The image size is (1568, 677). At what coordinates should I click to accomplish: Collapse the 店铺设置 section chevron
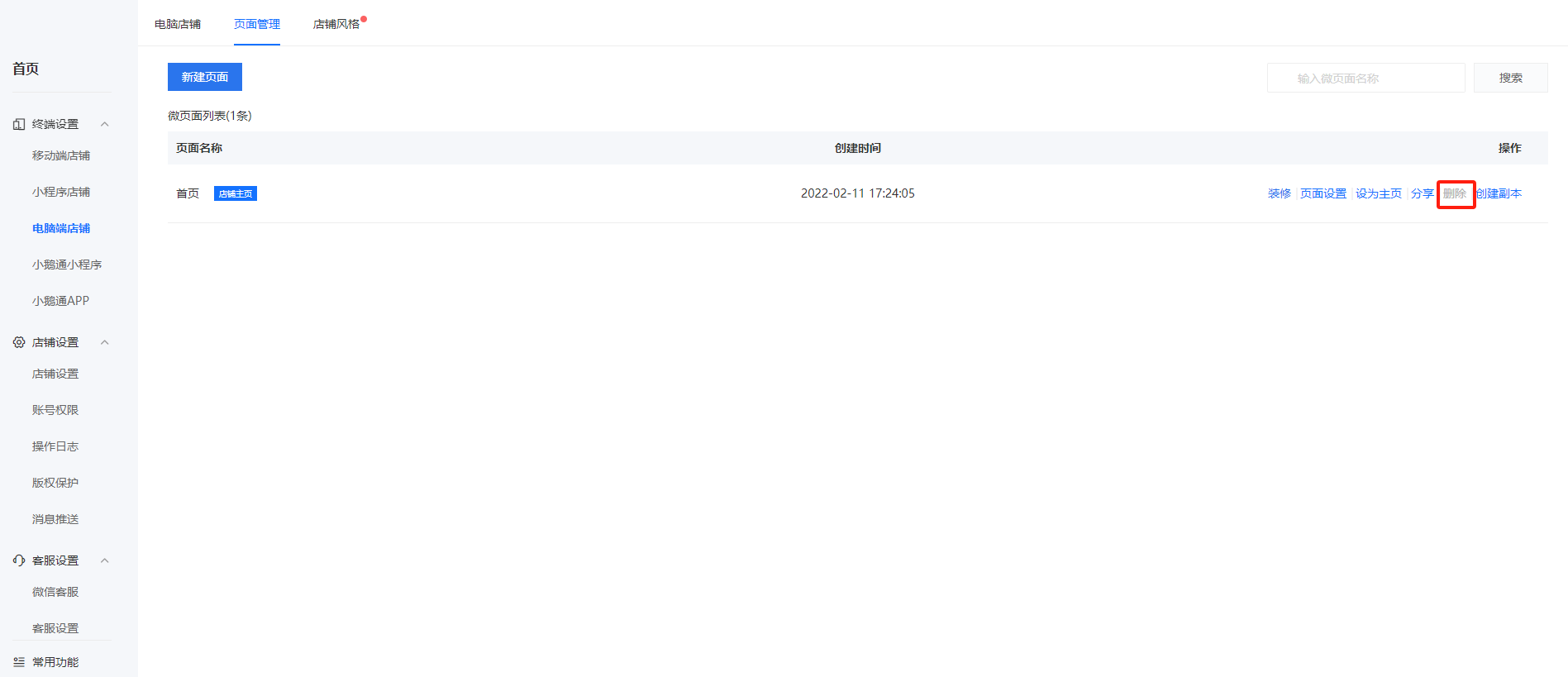click(x=105, y=342)
